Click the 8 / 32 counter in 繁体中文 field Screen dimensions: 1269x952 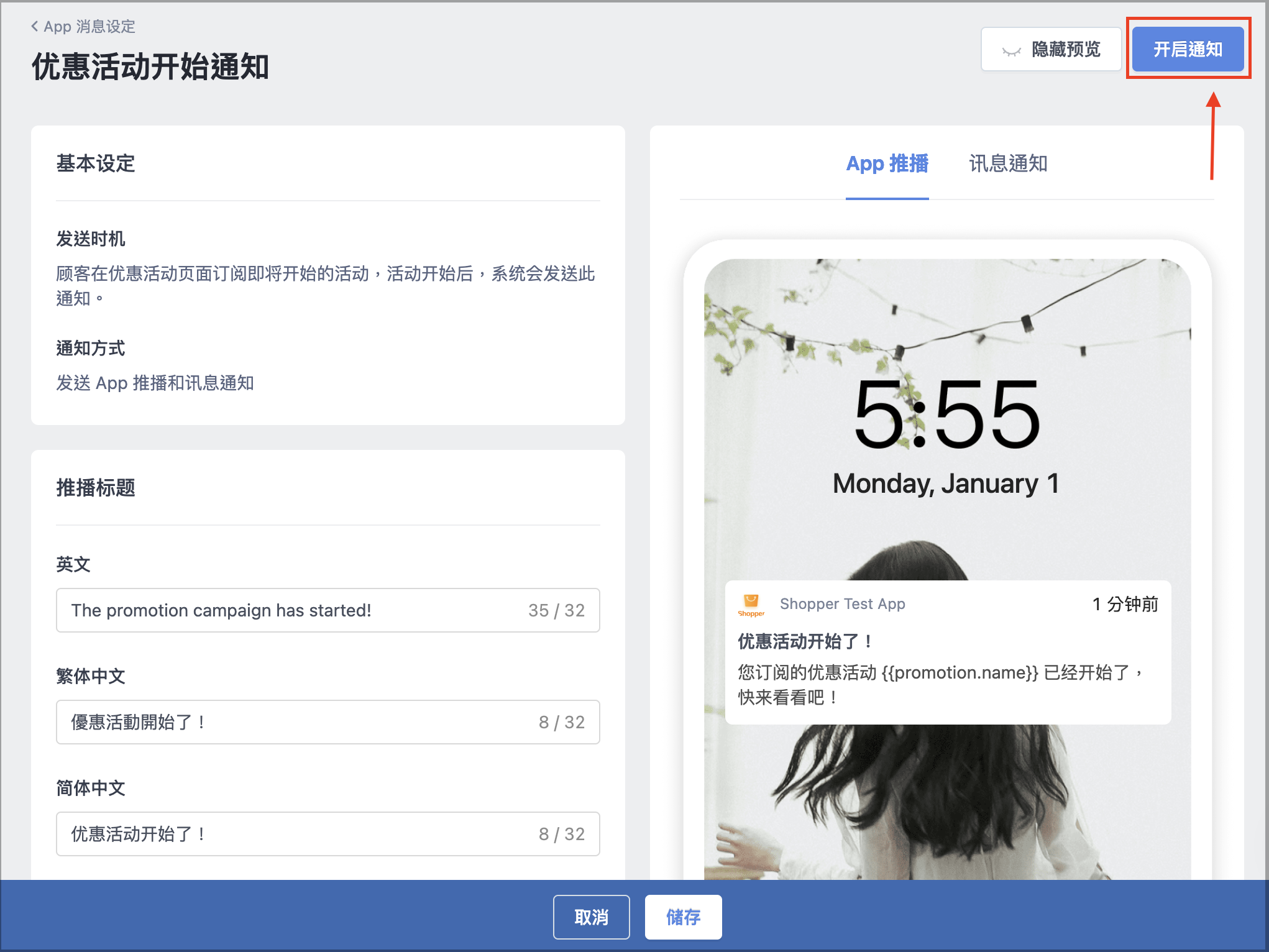pos(561,722)
